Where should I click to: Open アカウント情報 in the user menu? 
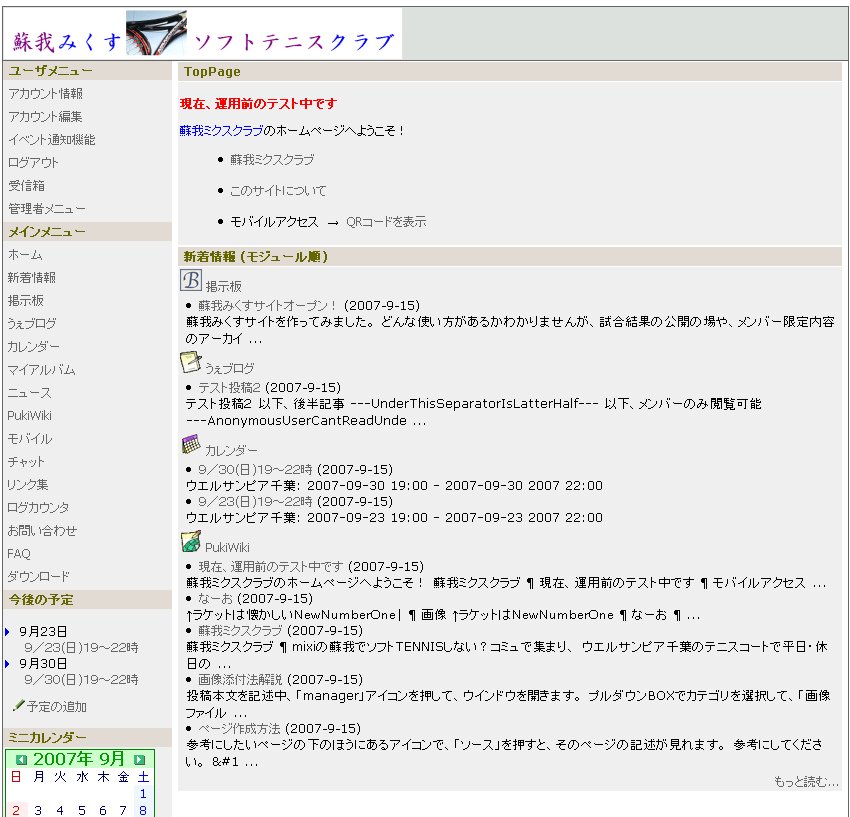pyautogui.click(x=45, y=93)
